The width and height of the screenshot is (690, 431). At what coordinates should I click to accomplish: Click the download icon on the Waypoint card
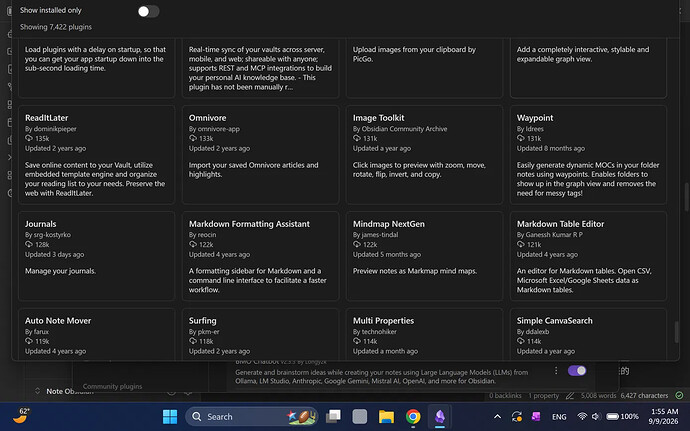(x=521, y=138)
